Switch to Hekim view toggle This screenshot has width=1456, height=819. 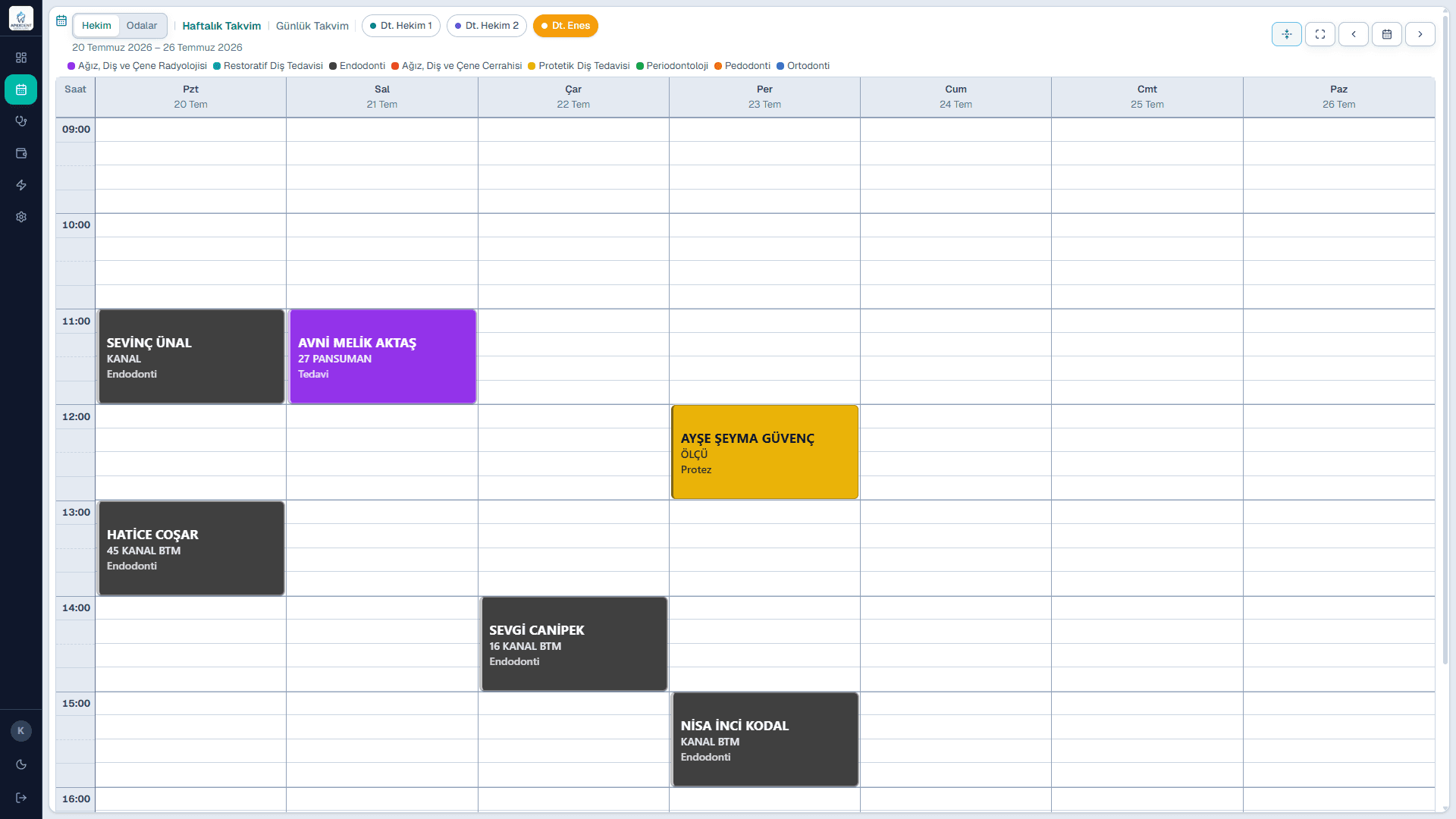click(x=96, y=26)
